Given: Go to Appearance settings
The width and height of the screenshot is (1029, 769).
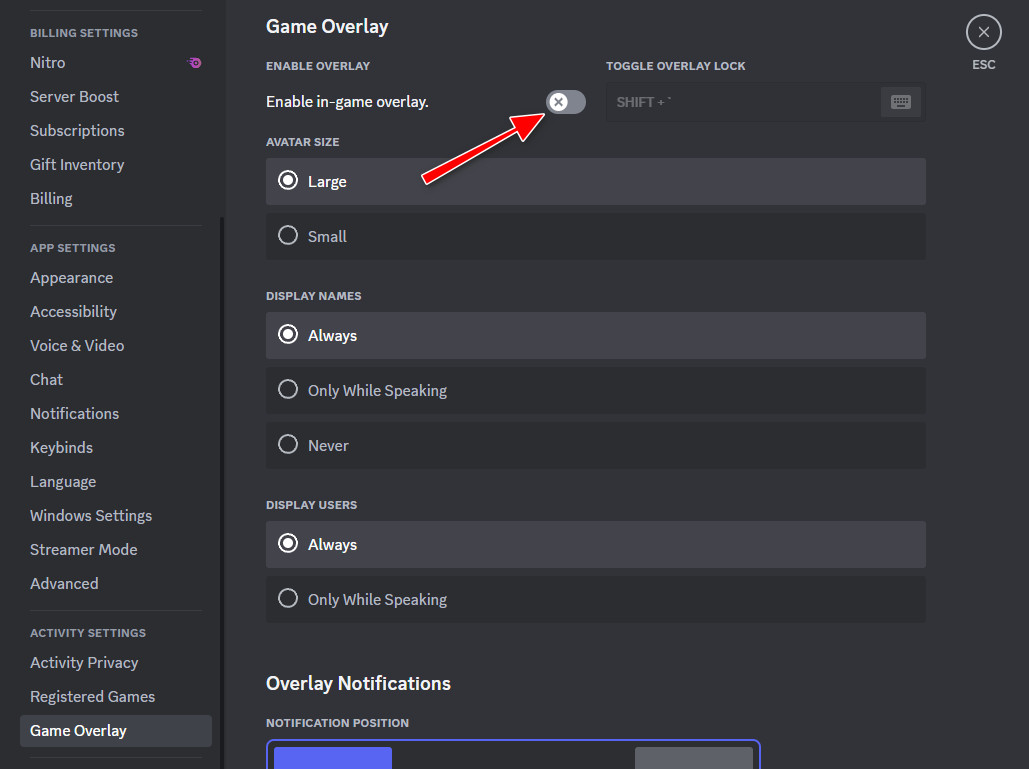Looking at the screenshot, I should (x=71, y=278).
